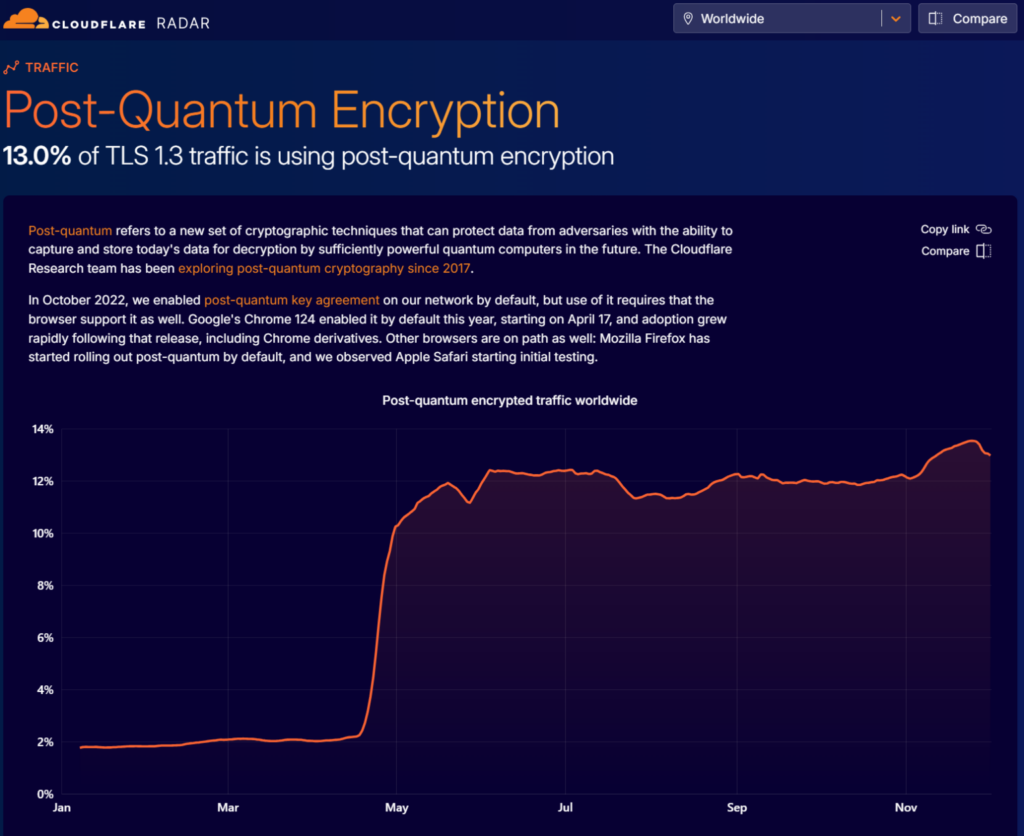Click the Copy link chain icon

(983, 229)
